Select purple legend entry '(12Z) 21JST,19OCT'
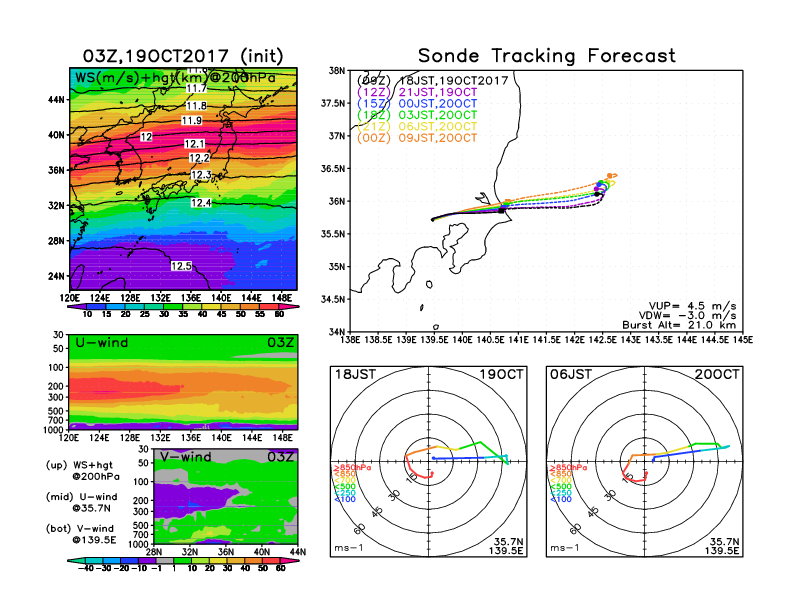 417,92
